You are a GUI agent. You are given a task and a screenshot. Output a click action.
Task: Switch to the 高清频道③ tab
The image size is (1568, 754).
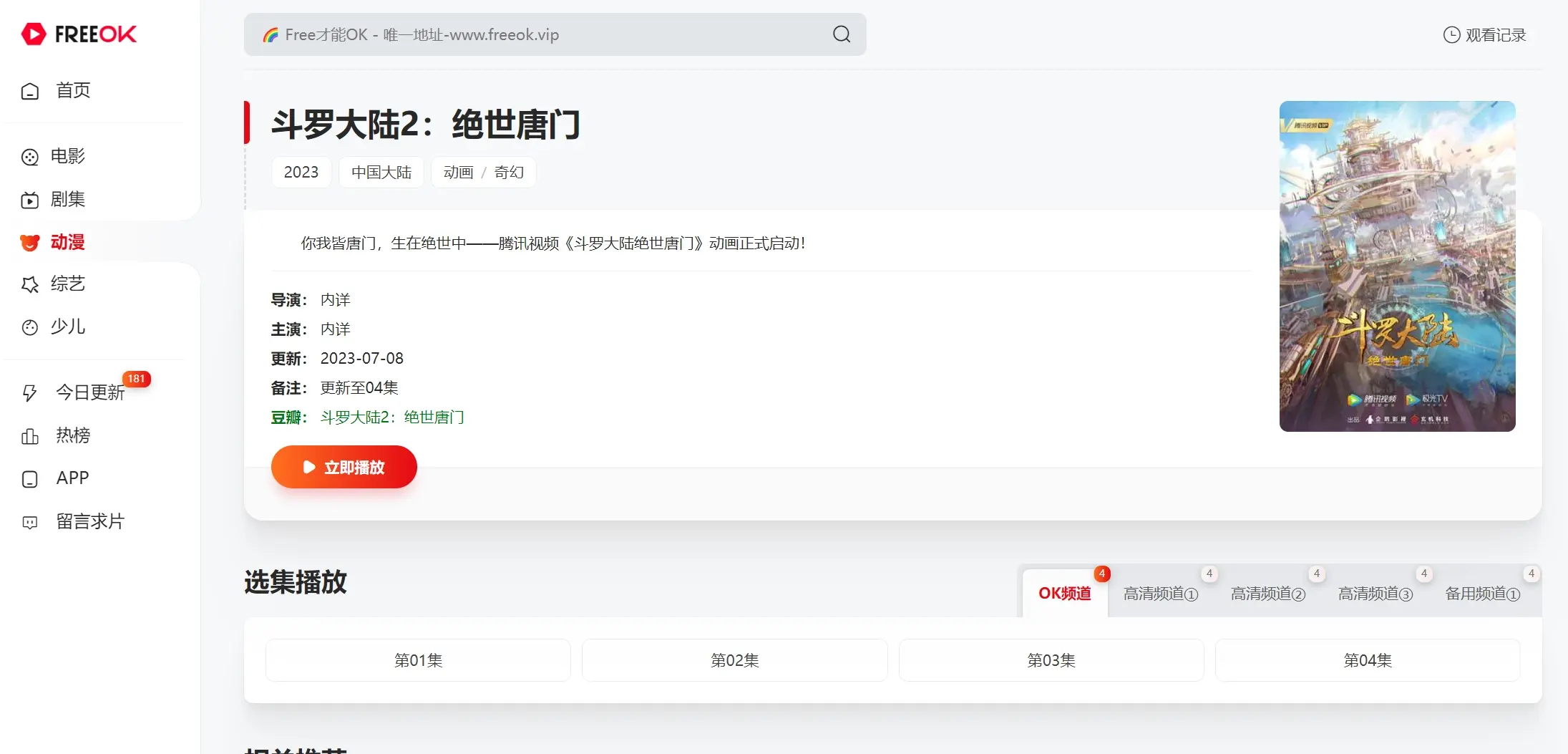tap(1375, 594)
